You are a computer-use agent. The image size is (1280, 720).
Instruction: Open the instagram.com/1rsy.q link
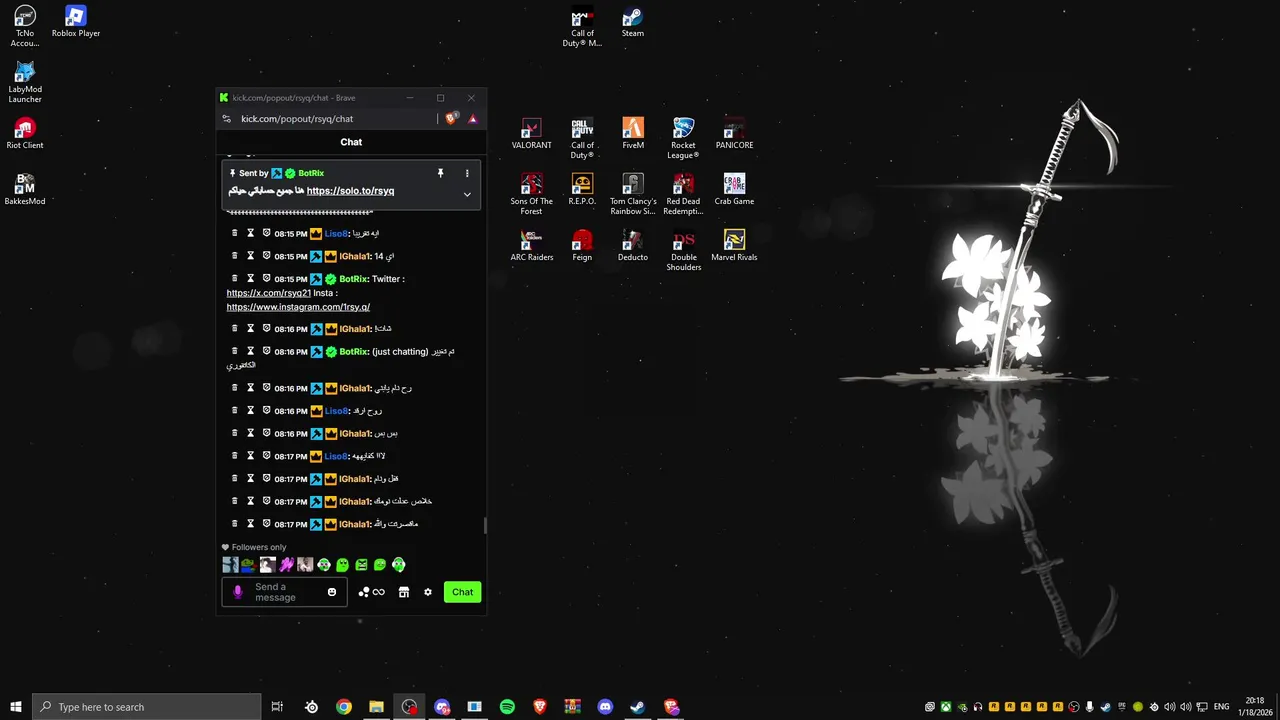(298, 307)
